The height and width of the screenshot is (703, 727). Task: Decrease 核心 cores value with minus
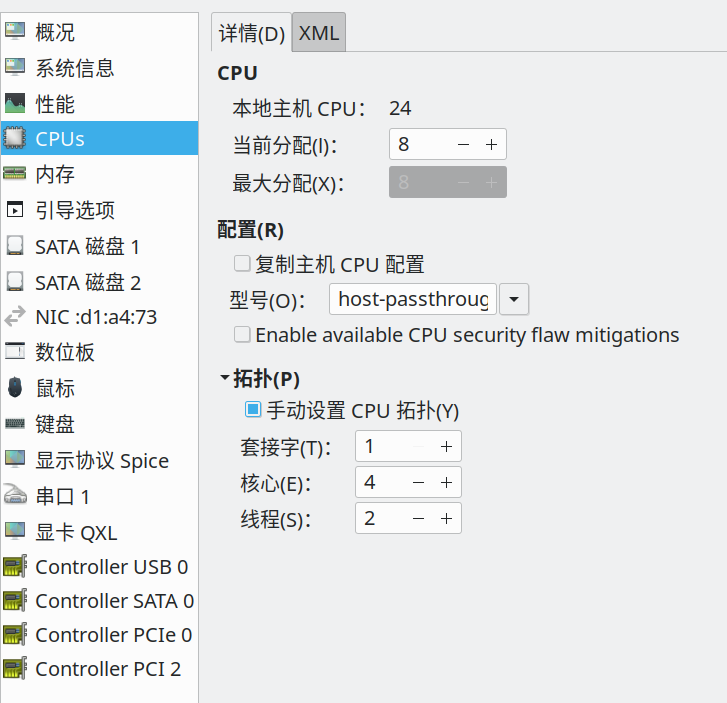click(419, 483)
